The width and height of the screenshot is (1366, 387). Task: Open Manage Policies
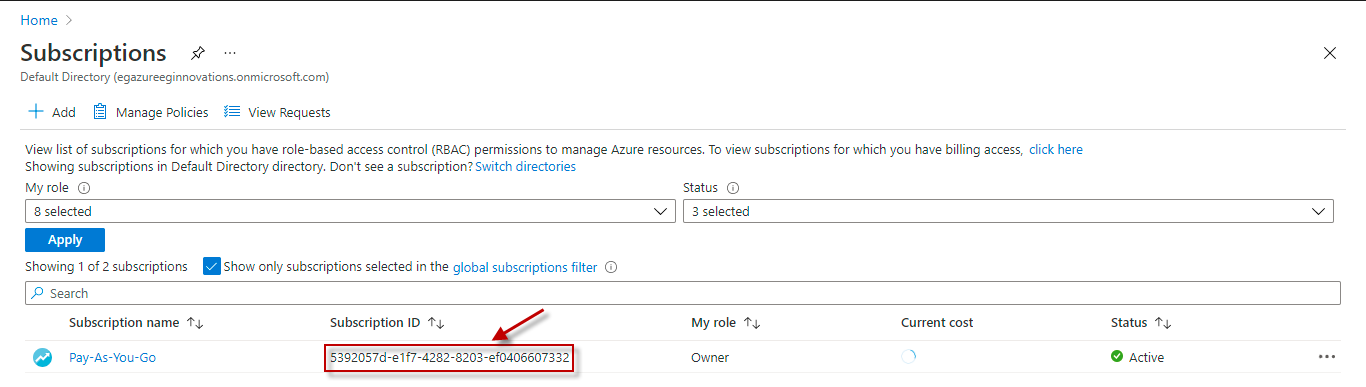[x=151, y=112]
